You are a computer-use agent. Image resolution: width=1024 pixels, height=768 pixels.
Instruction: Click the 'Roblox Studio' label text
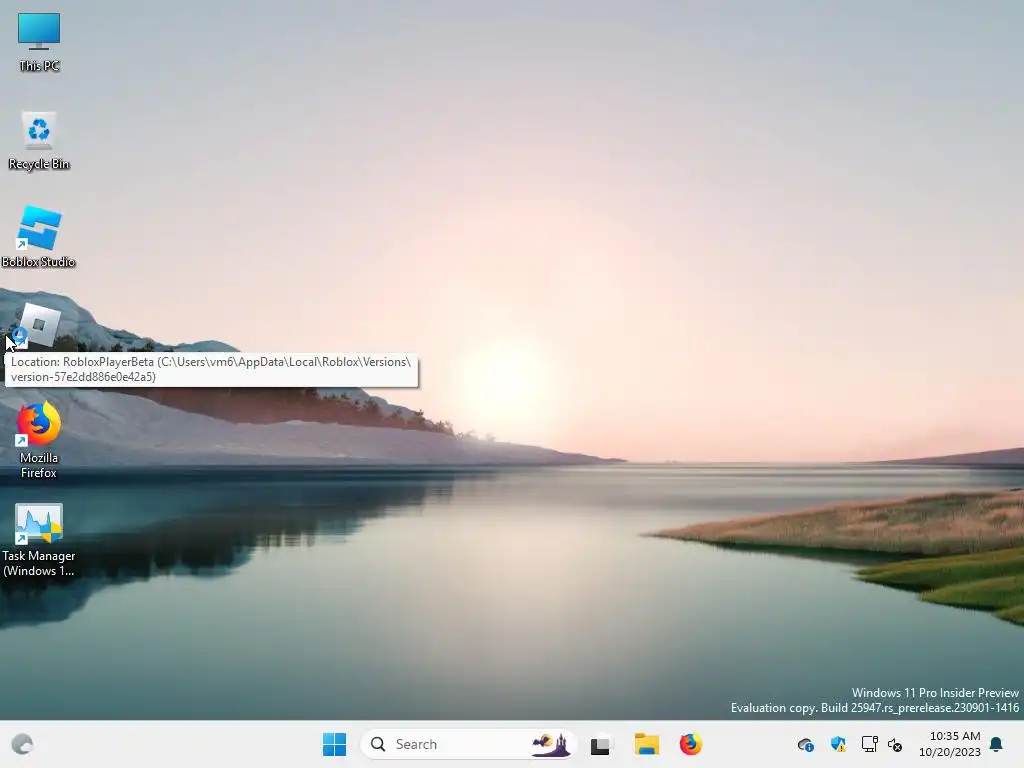point(39,262)
